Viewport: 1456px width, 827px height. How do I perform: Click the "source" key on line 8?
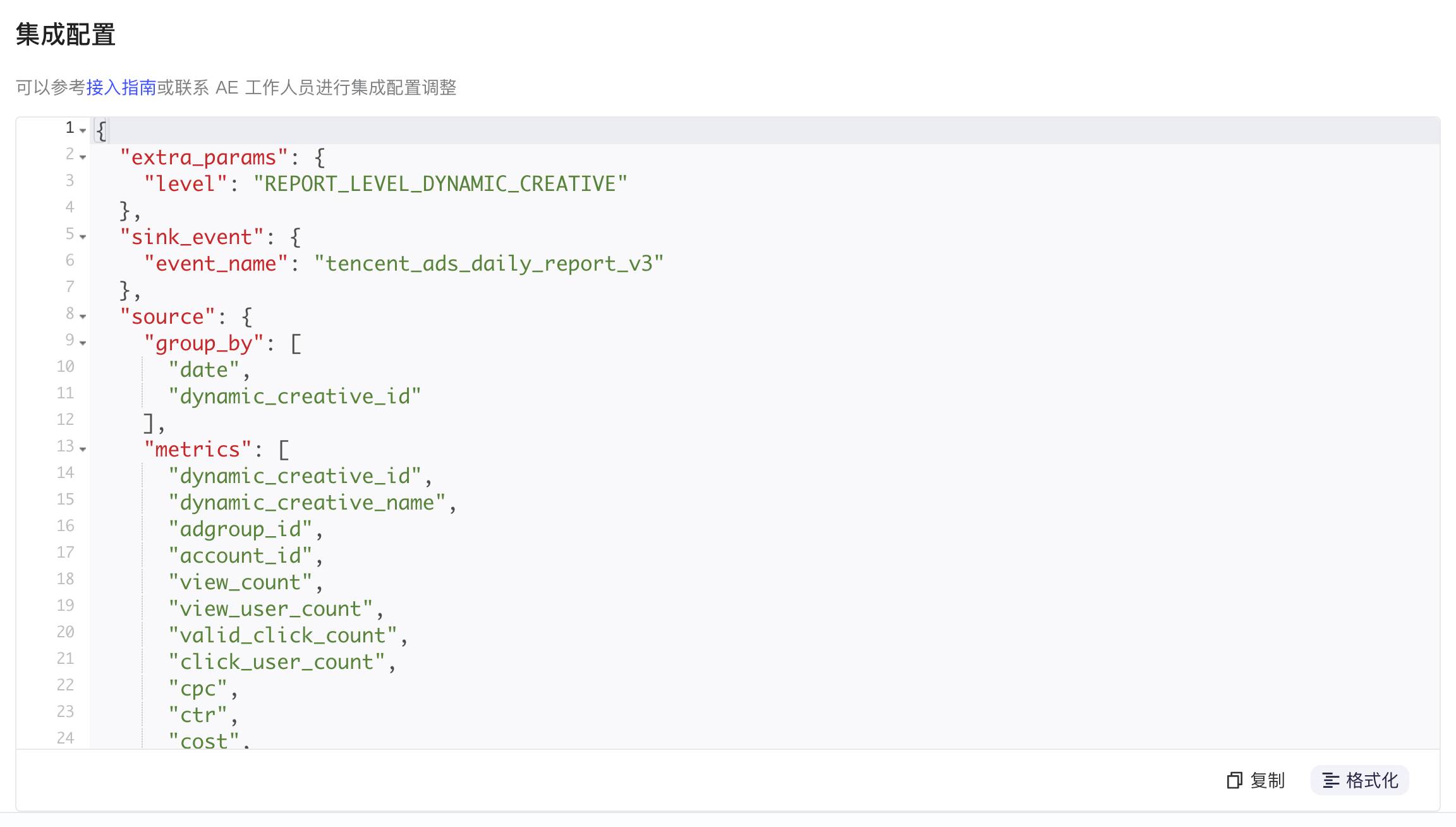167,316
